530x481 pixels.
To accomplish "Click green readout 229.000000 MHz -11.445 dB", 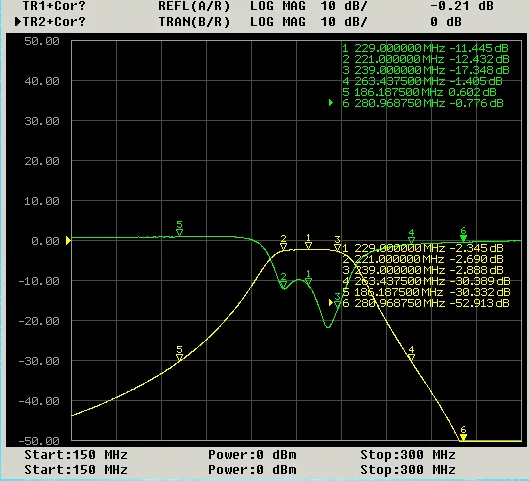I will pyautogui.click(x=425, y=48).
